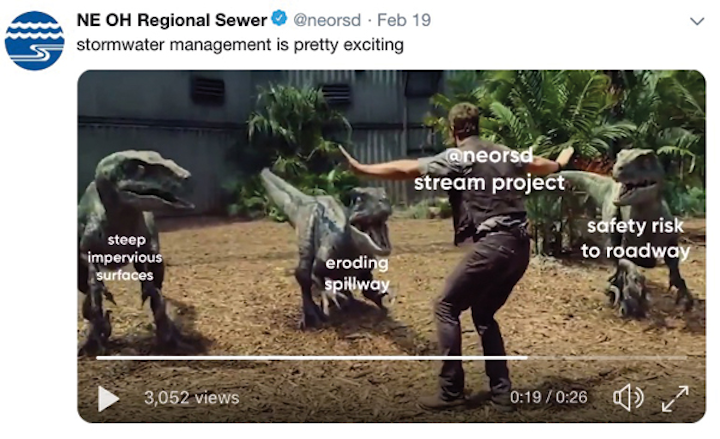
Task: Click the 'steep impervious surfaces' caption
Action: 125,257
